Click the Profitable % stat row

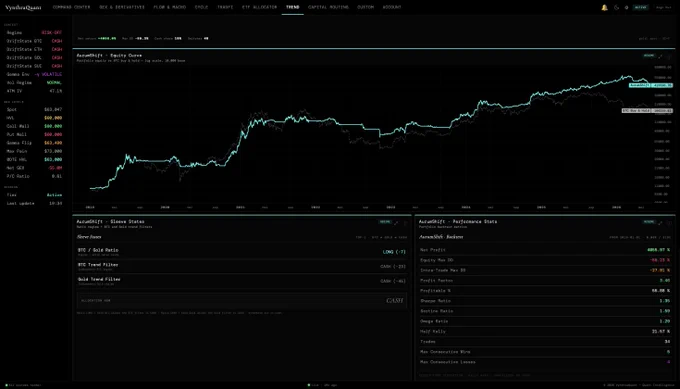click(x=545, y=291)
